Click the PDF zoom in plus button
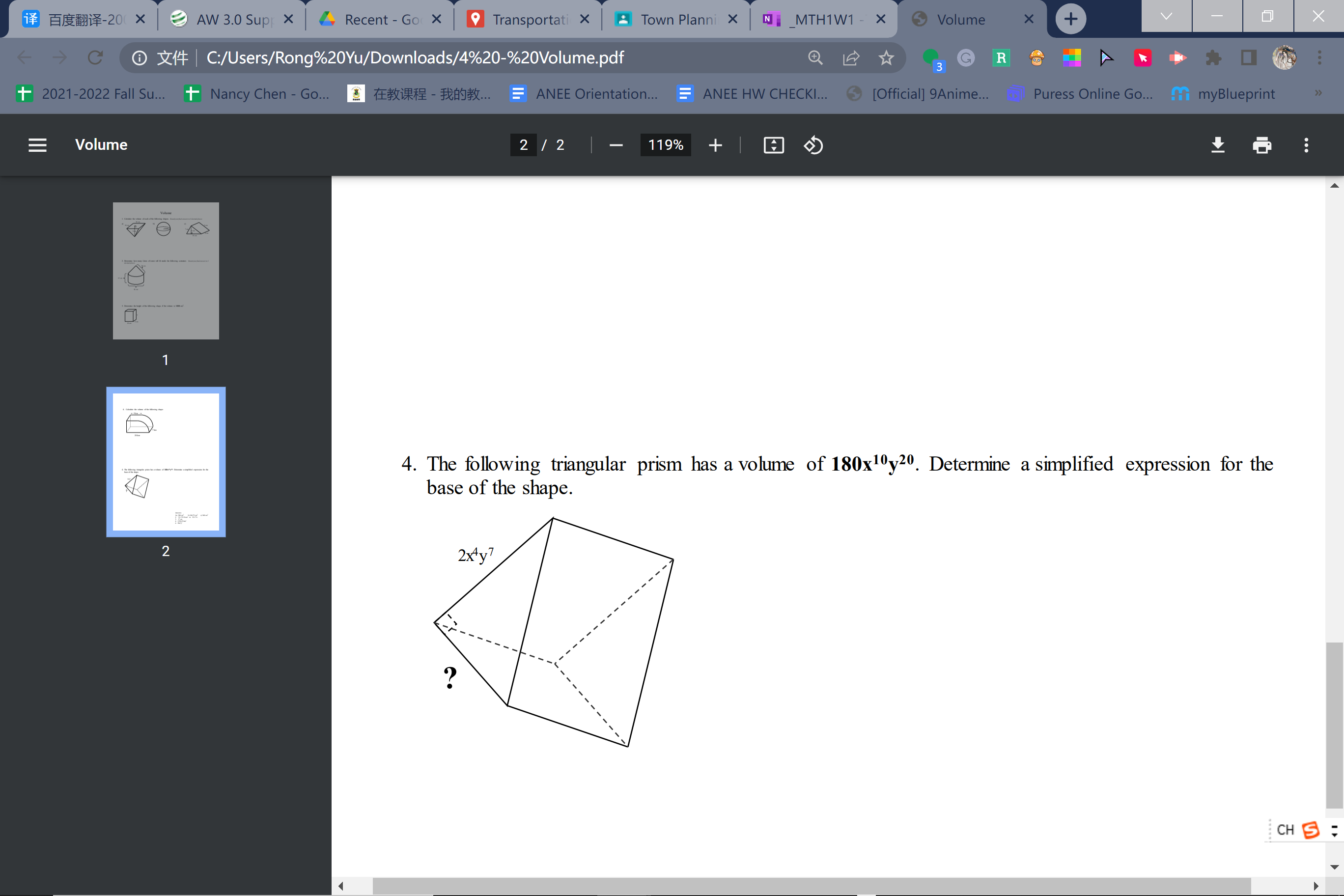This screenshot has width=1344, height=896. 715,145
